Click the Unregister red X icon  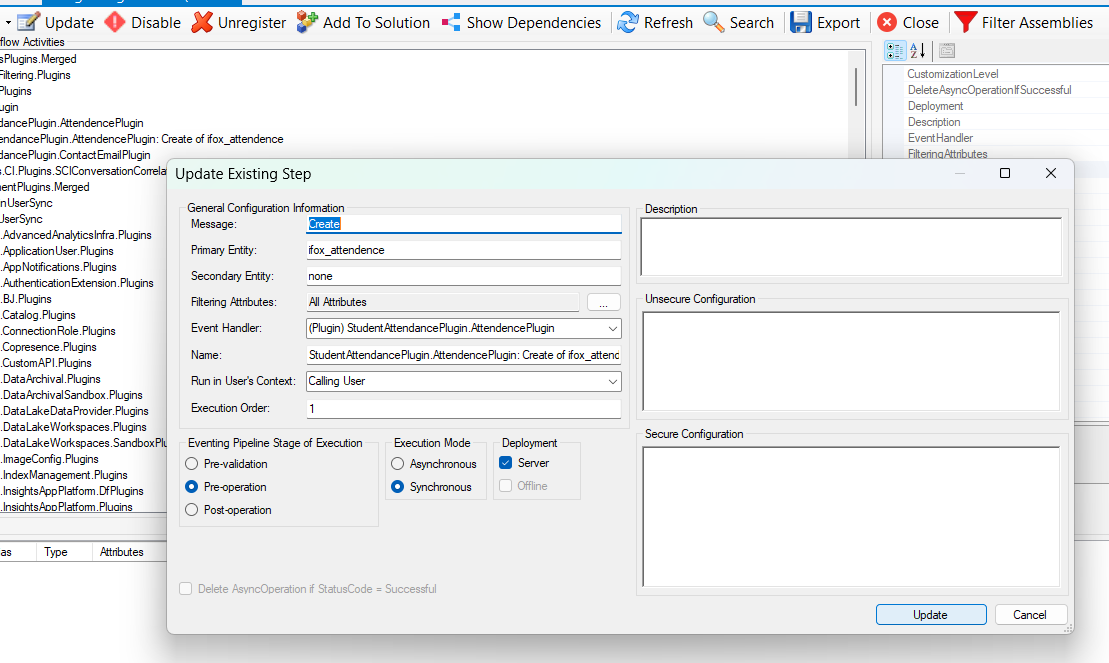[202, 22]
